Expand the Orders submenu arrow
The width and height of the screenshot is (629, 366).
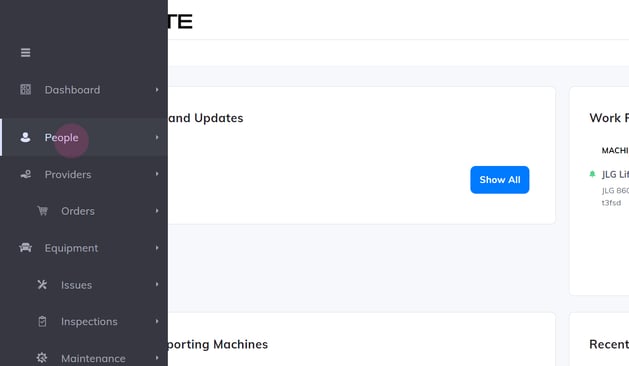(157, 211)
